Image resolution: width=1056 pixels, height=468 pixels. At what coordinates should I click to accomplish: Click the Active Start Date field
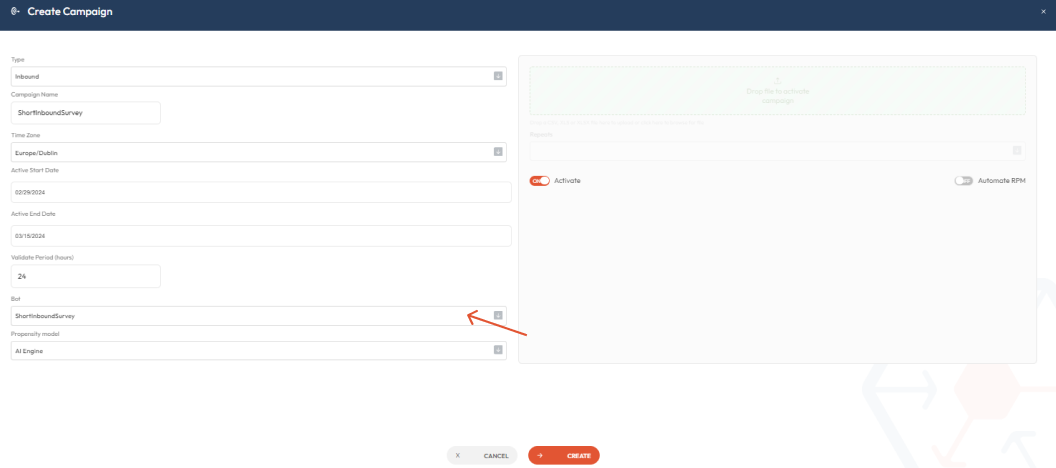(261, 192)
